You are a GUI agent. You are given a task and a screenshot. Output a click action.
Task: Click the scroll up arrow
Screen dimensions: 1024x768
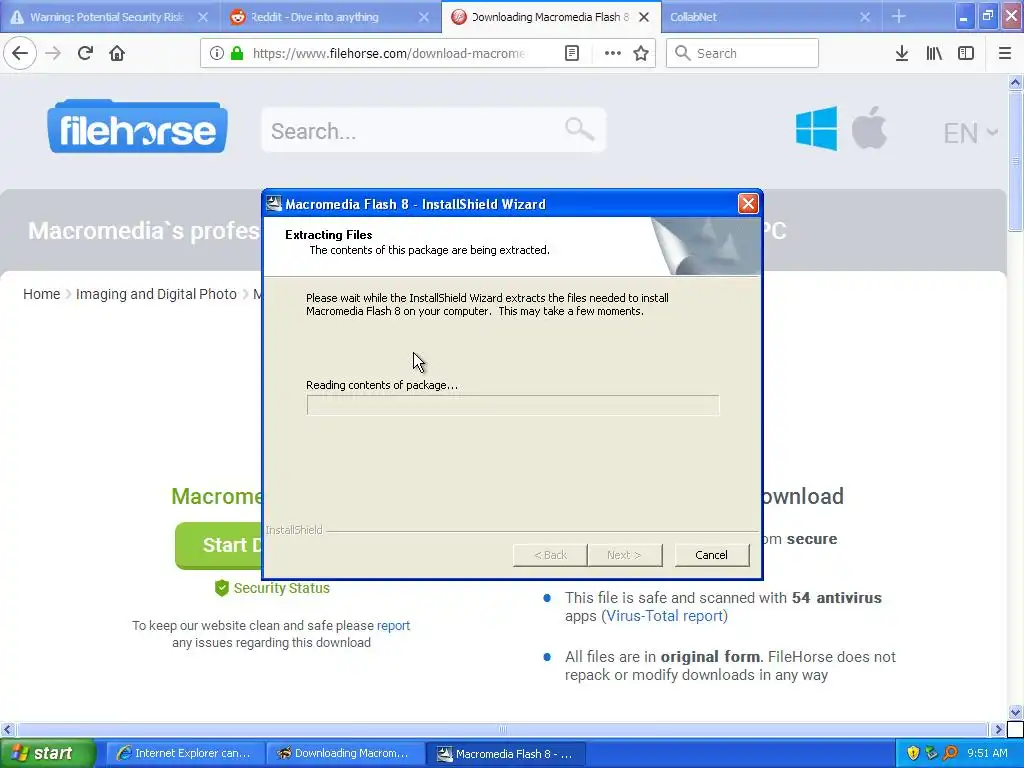point(1015,82)
